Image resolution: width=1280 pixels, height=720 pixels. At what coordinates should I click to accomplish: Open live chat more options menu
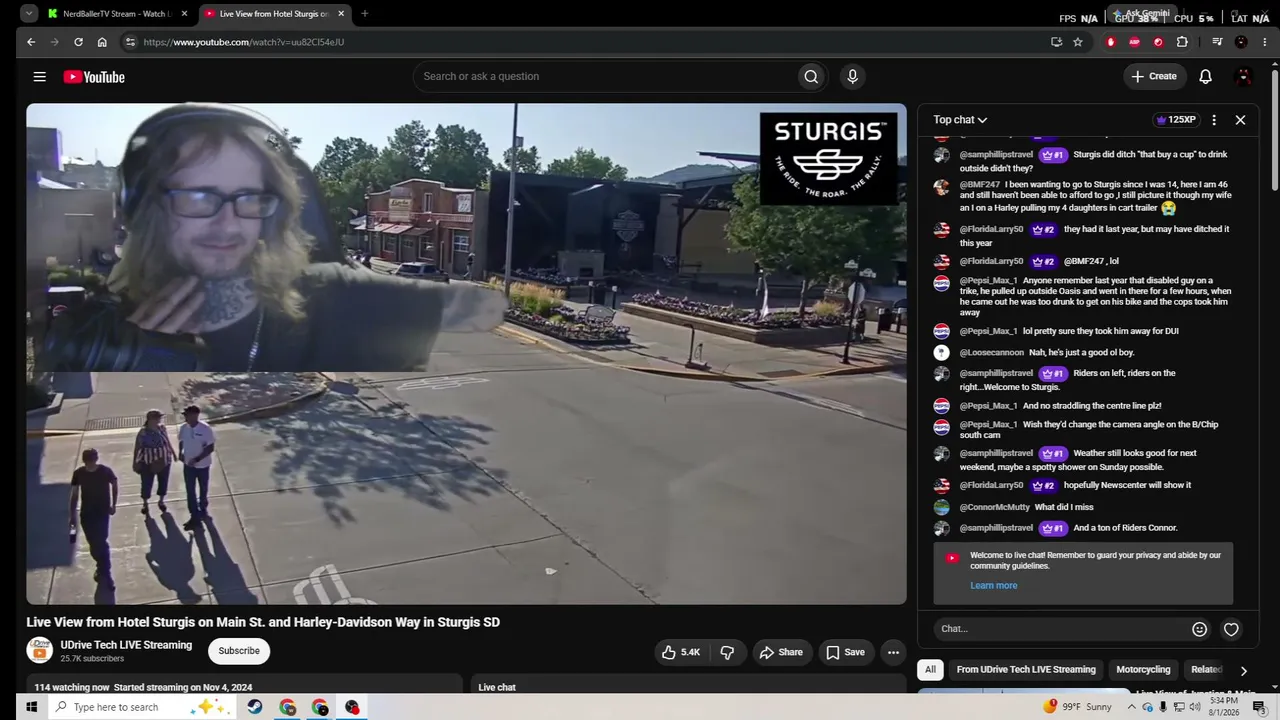tap(1214, 120)
